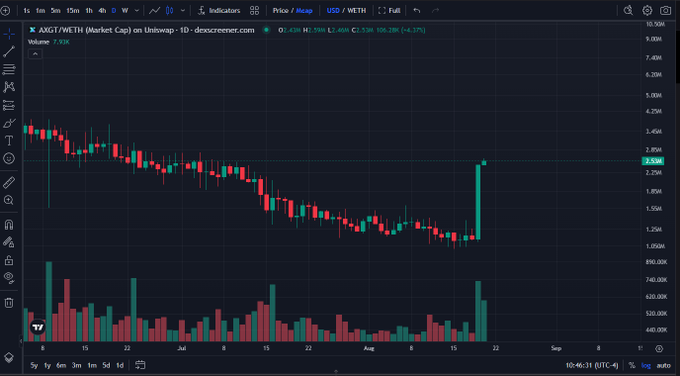Expand the bottom panel handle
The height and width of the screenshot is (376, 680).
pyautogui.click(x=336, y=372)
